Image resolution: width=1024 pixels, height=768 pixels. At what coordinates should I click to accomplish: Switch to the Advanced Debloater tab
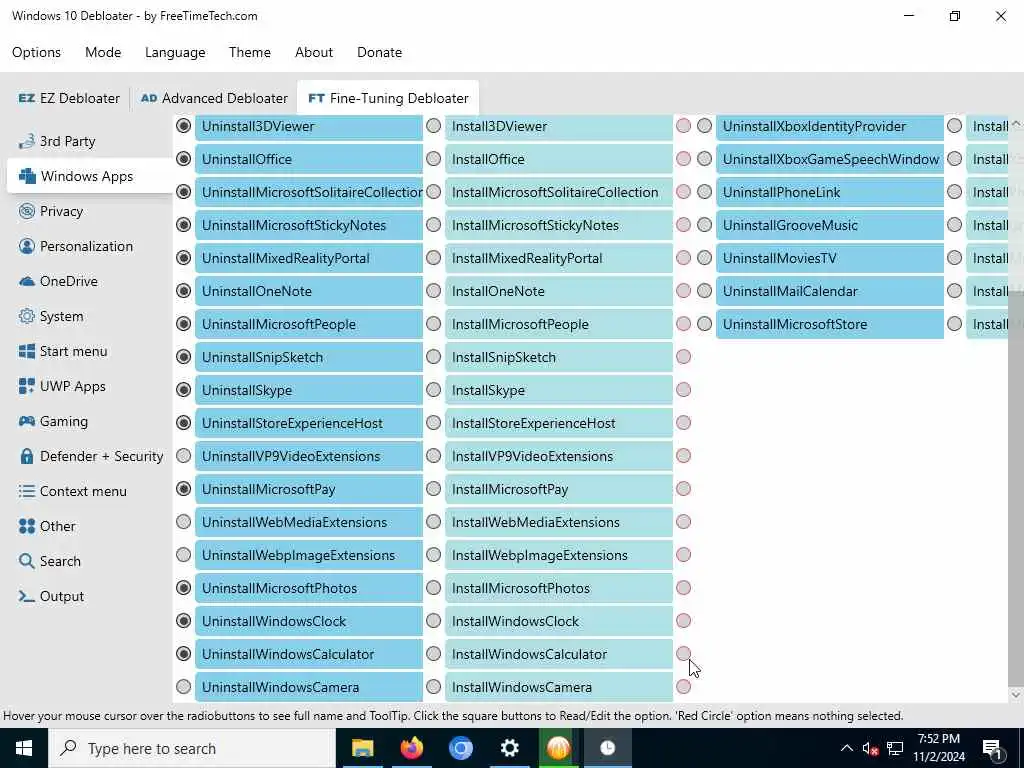214,98
